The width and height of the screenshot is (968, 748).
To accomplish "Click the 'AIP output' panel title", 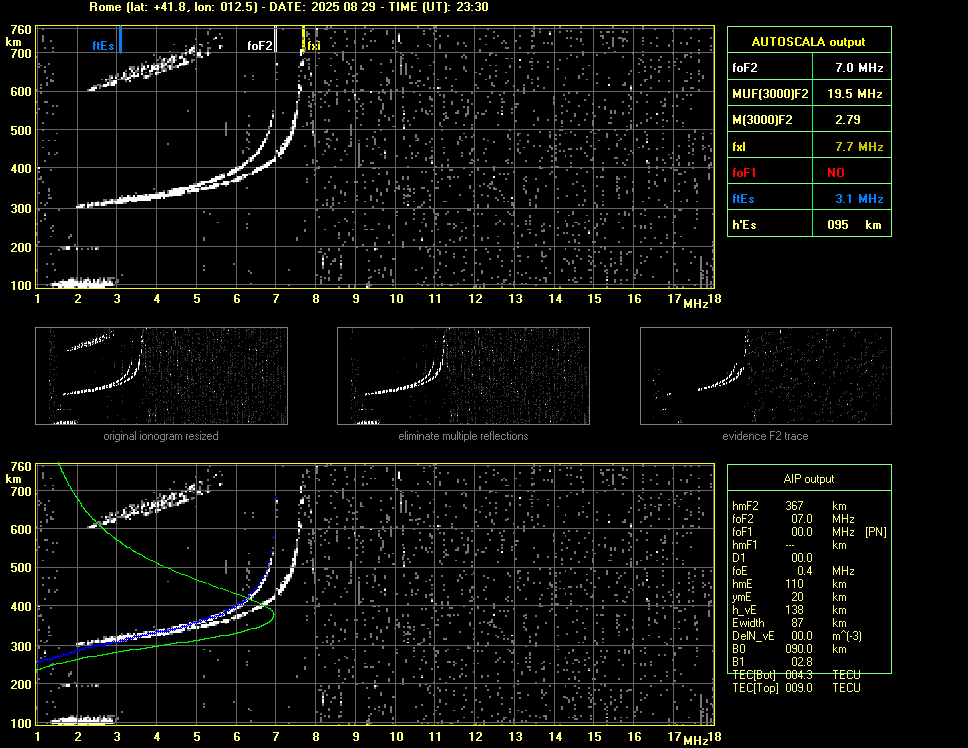I will point(809,479).
